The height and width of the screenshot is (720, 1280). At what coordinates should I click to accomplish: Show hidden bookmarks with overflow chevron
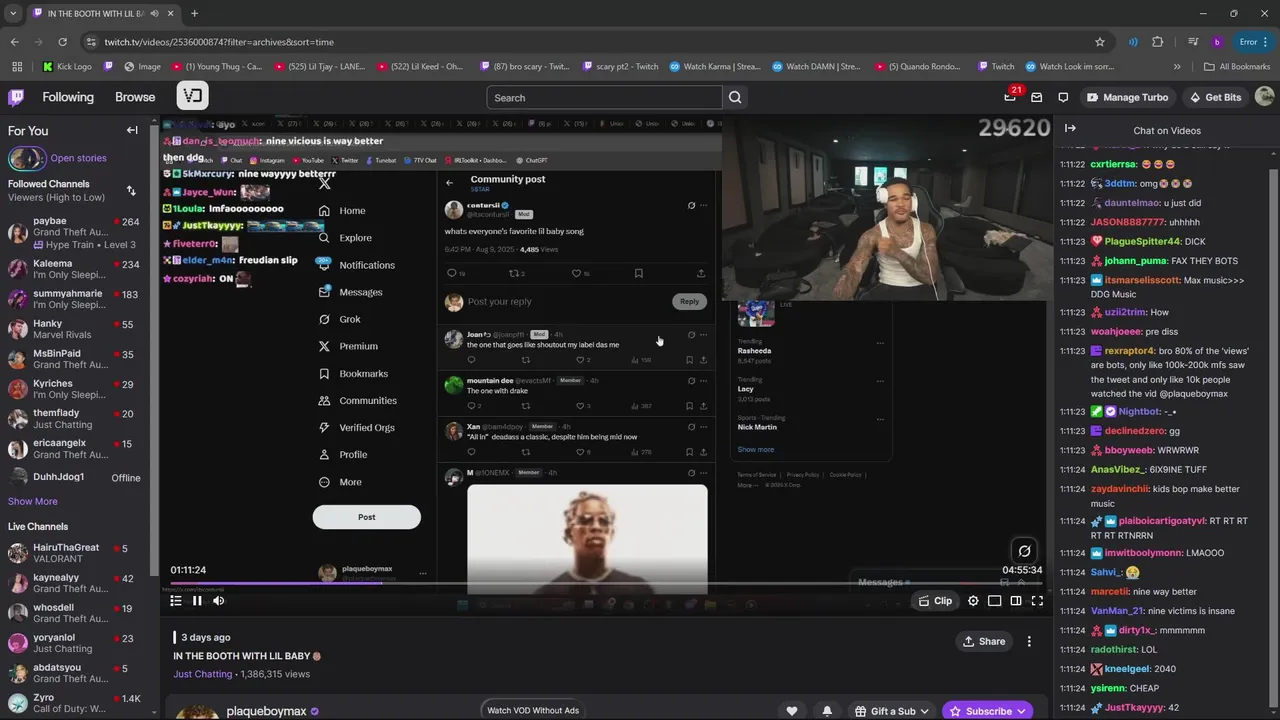[x=1177, y=67]
